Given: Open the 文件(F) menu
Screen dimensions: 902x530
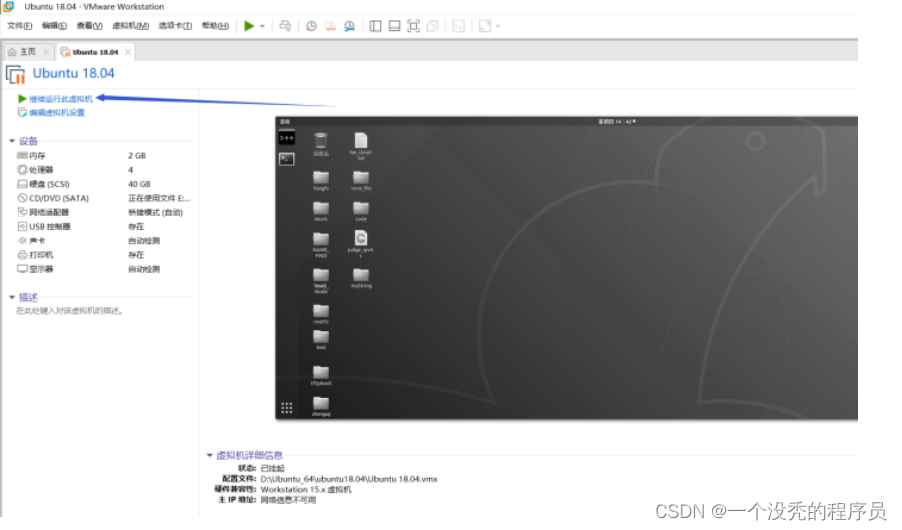Looking at the screenshot, I should coord(20,26).
